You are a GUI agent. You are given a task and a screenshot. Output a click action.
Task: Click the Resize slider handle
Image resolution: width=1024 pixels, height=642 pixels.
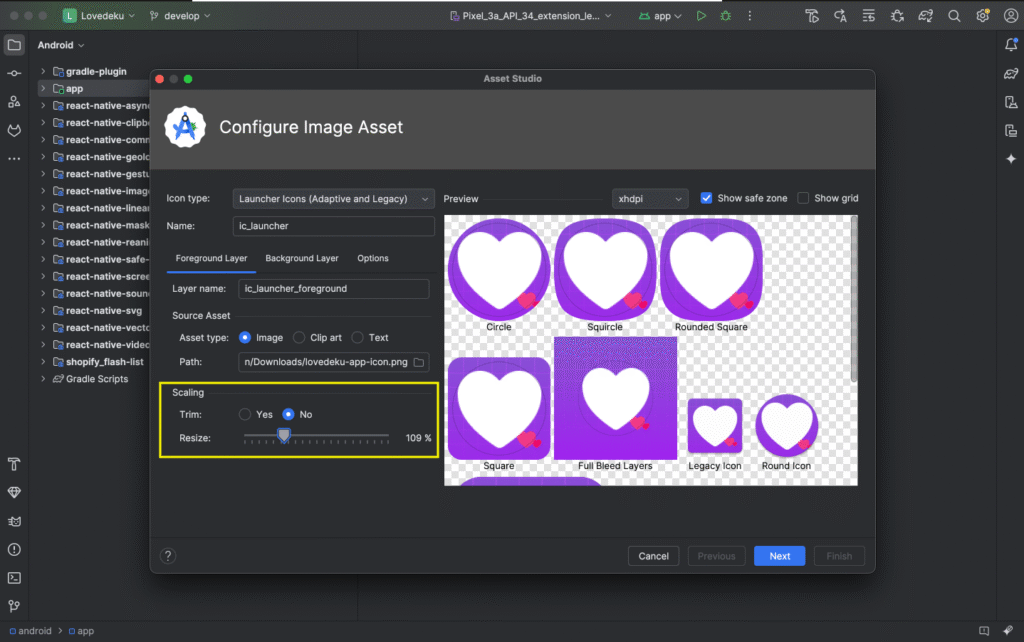tap(284, 435)
